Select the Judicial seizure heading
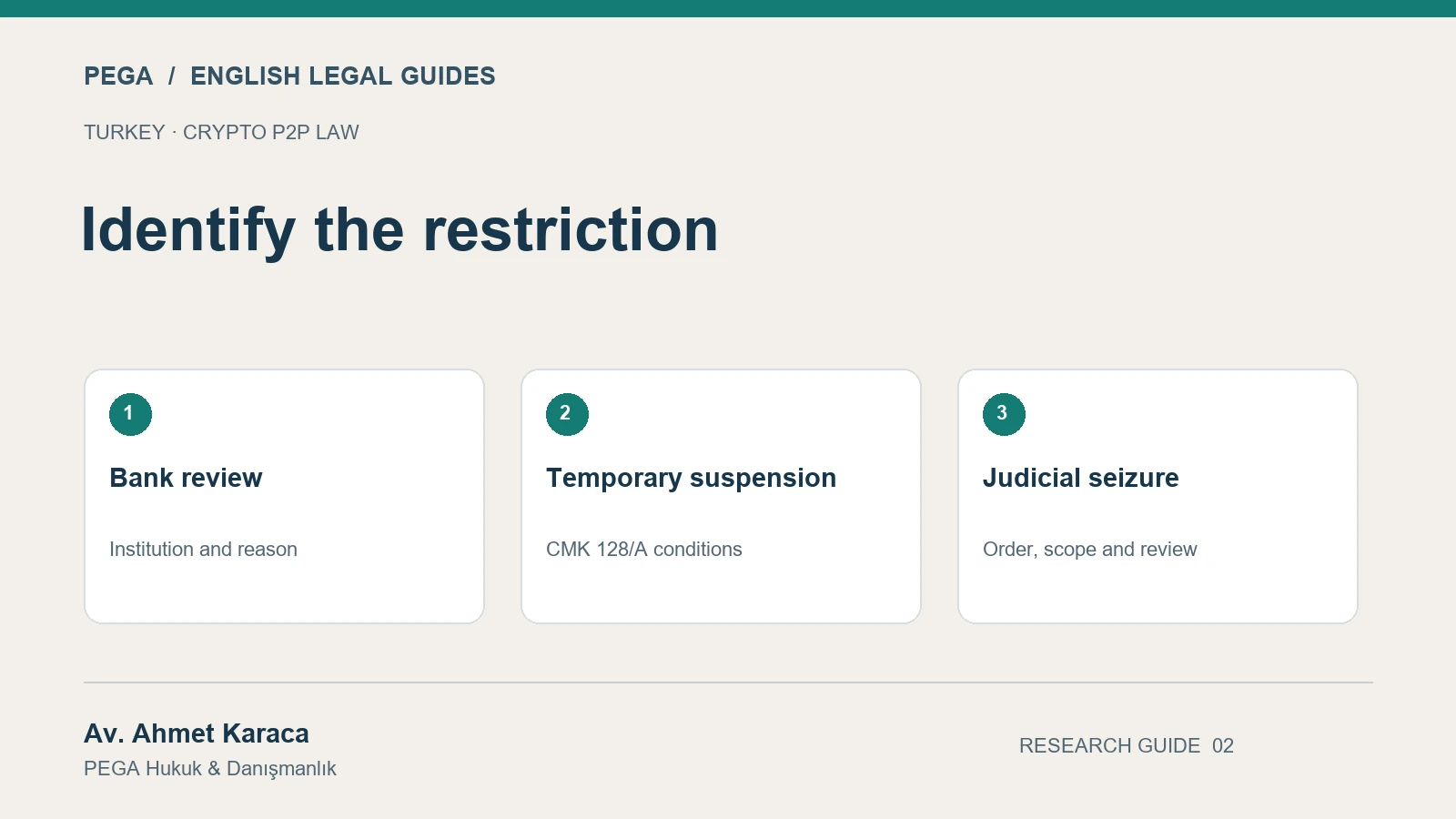 [1080, 478]
